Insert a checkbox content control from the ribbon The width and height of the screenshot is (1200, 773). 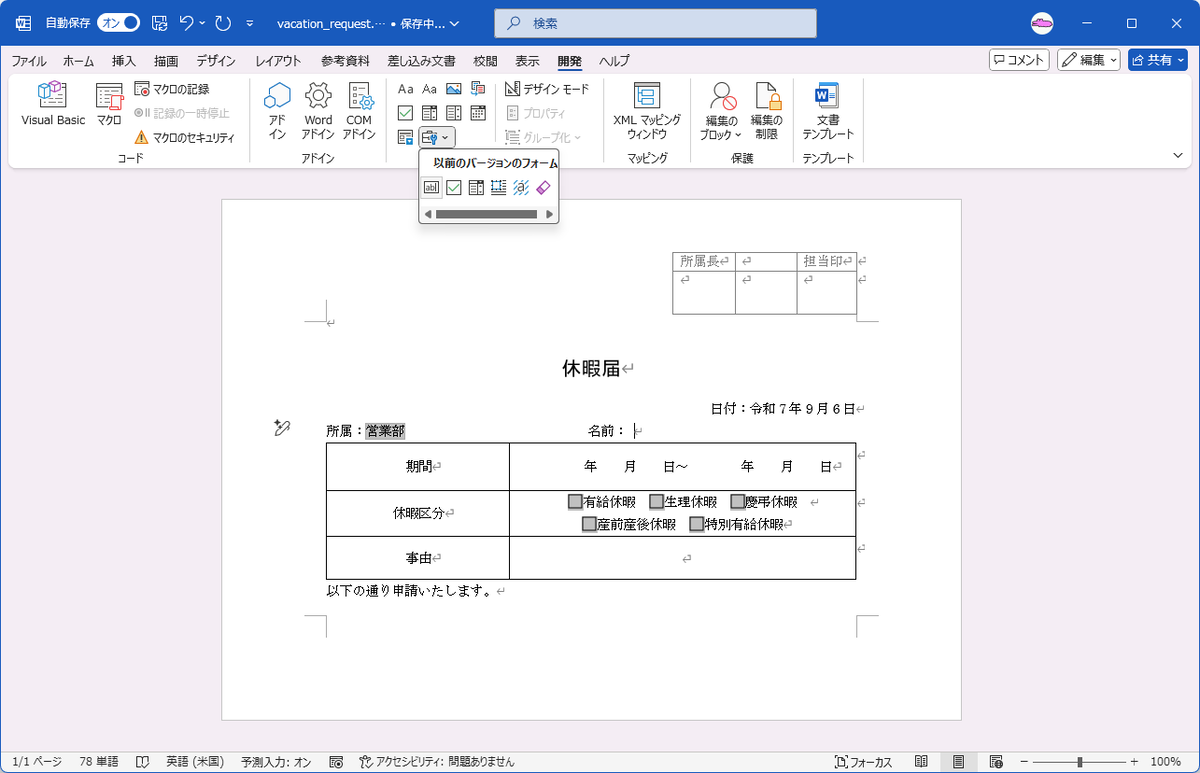pos(405,112)
